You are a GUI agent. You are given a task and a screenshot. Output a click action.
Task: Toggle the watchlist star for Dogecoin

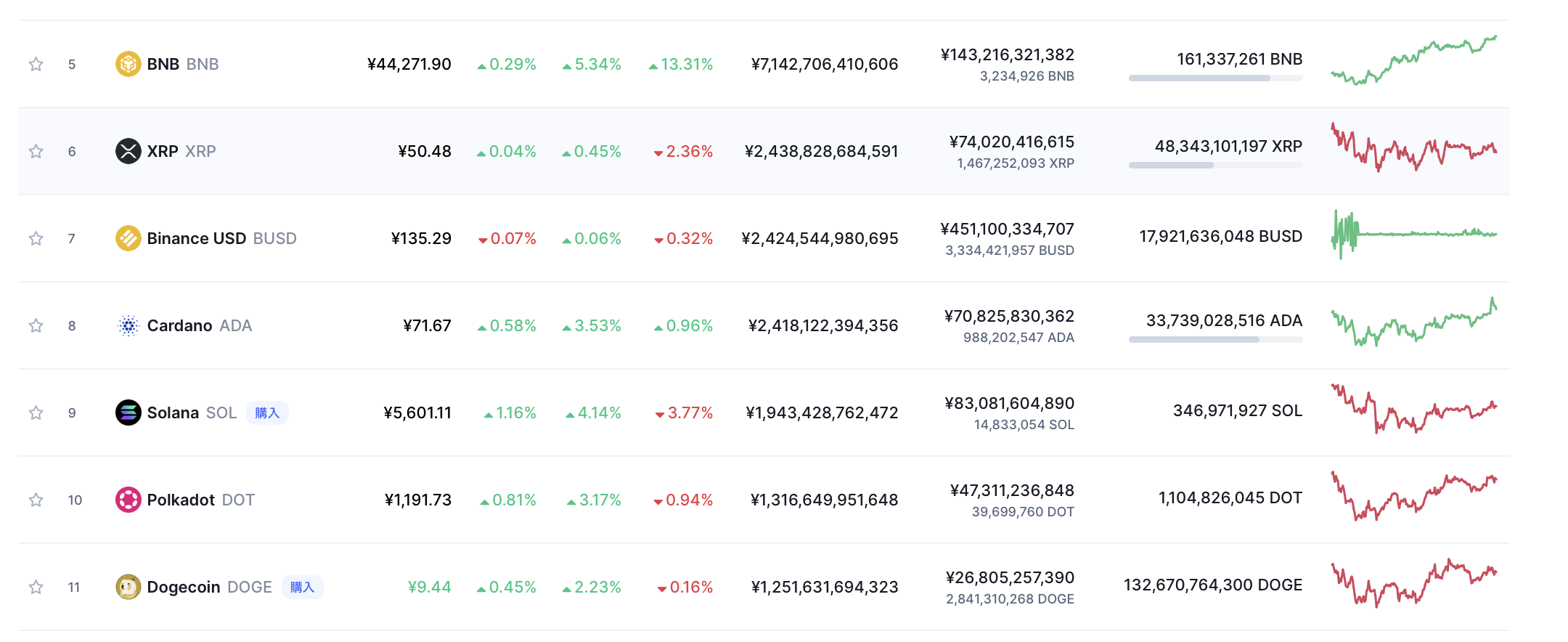tap(36, 587)
